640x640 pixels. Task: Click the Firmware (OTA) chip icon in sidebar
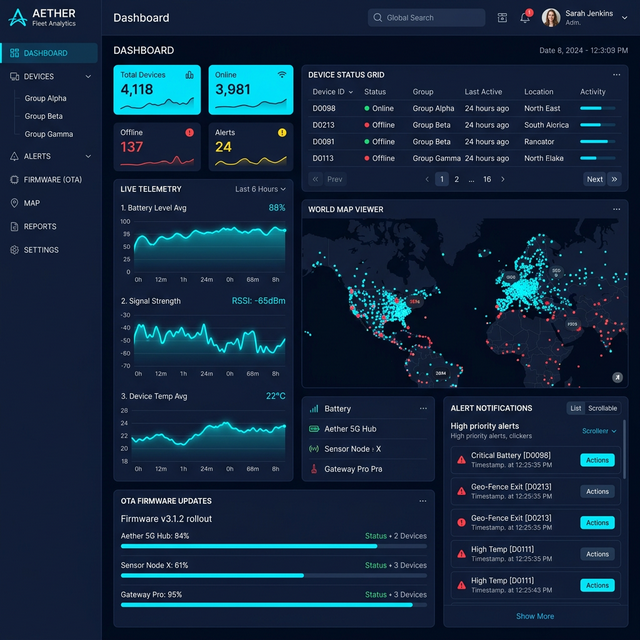(x=14, y=180)
